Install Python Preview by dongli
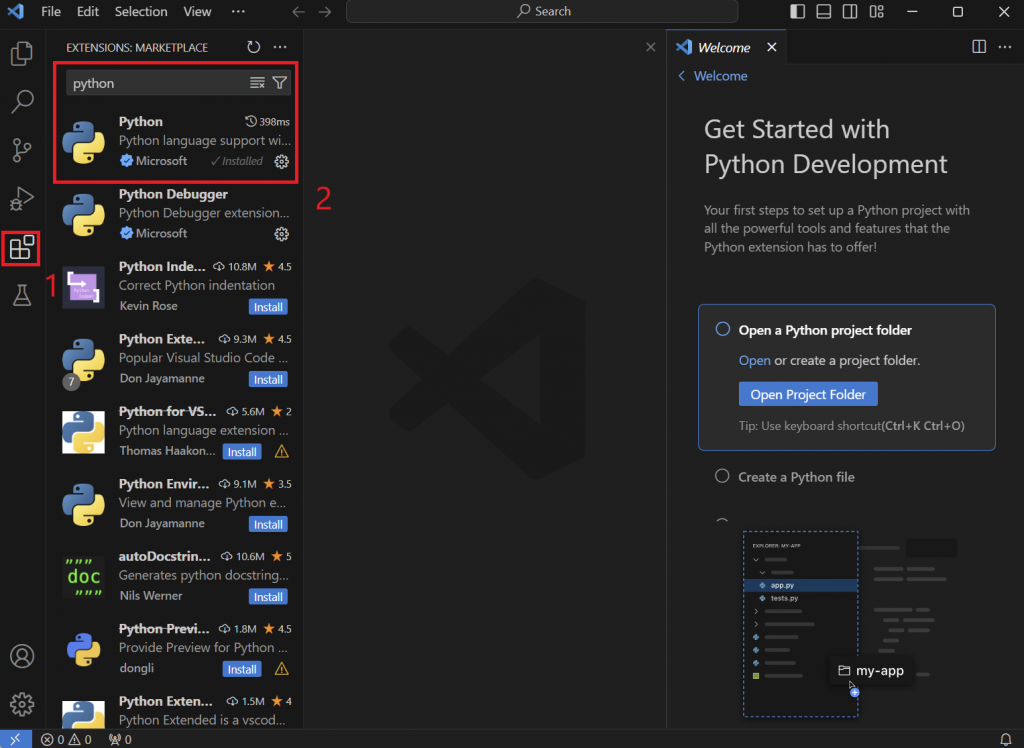Viewport: 1024px width, 748px height. click(242, 670)
